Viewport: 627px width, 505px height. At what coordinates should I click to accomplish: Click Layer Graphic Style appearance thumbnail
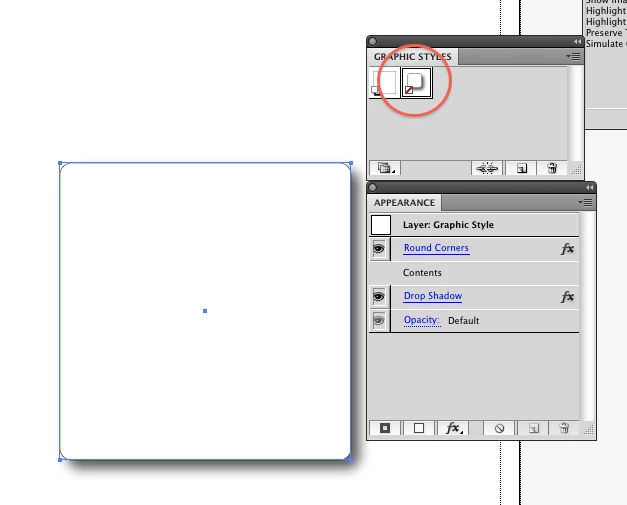click(x=381, y=225)
